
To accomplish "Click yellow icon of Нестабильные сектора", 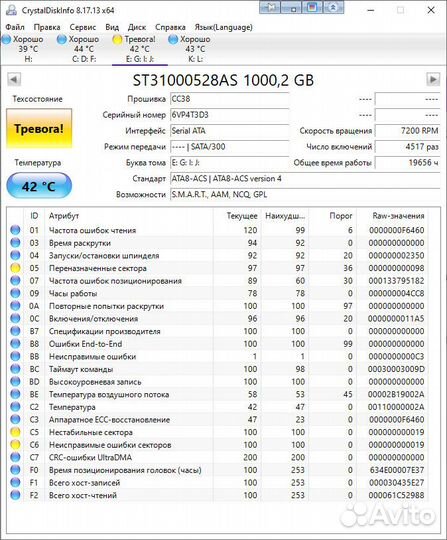I will tap(15, 432).
